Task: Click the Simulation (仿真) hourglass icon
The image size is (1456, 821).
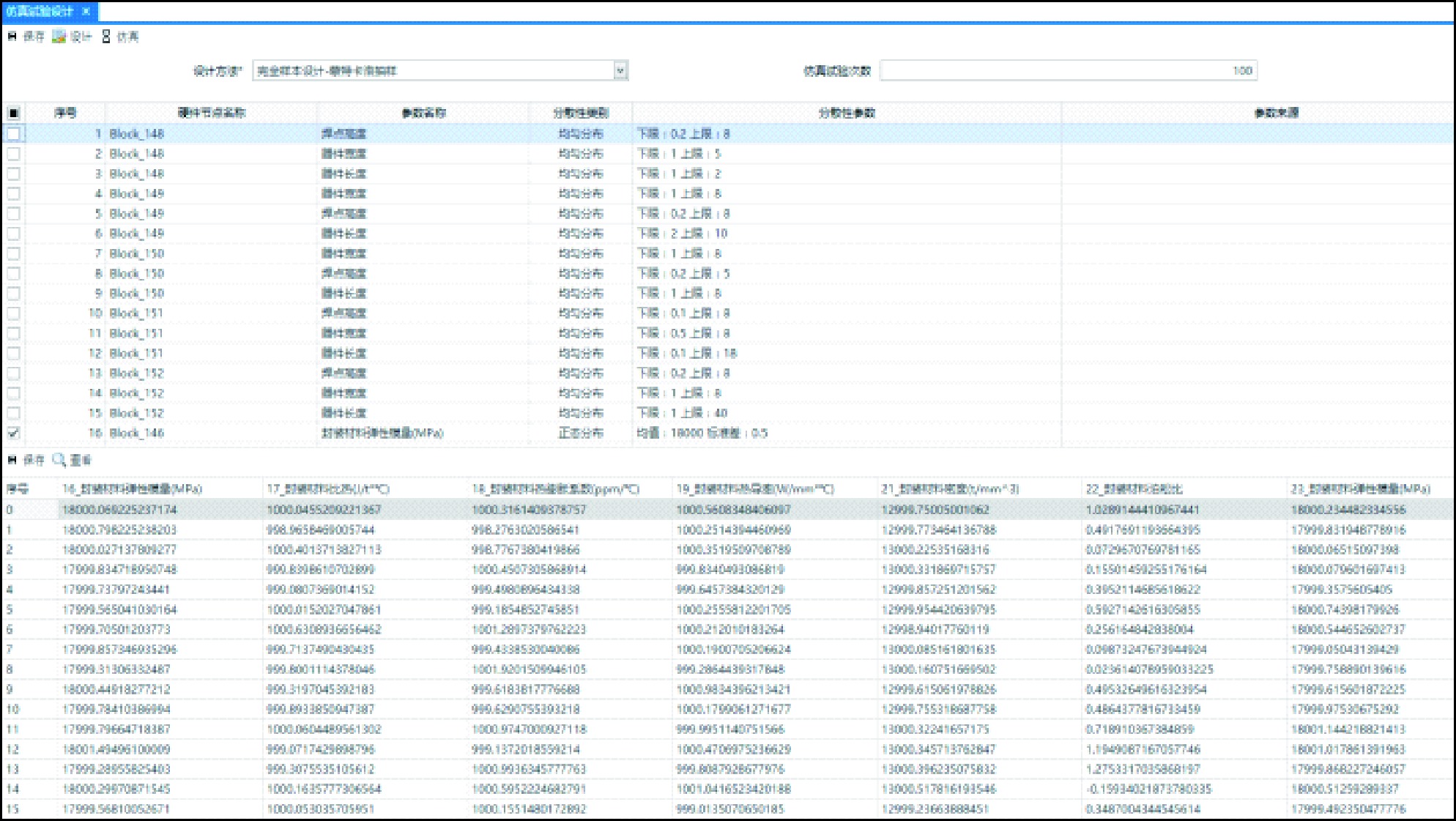Action: (x=106, y=37)
